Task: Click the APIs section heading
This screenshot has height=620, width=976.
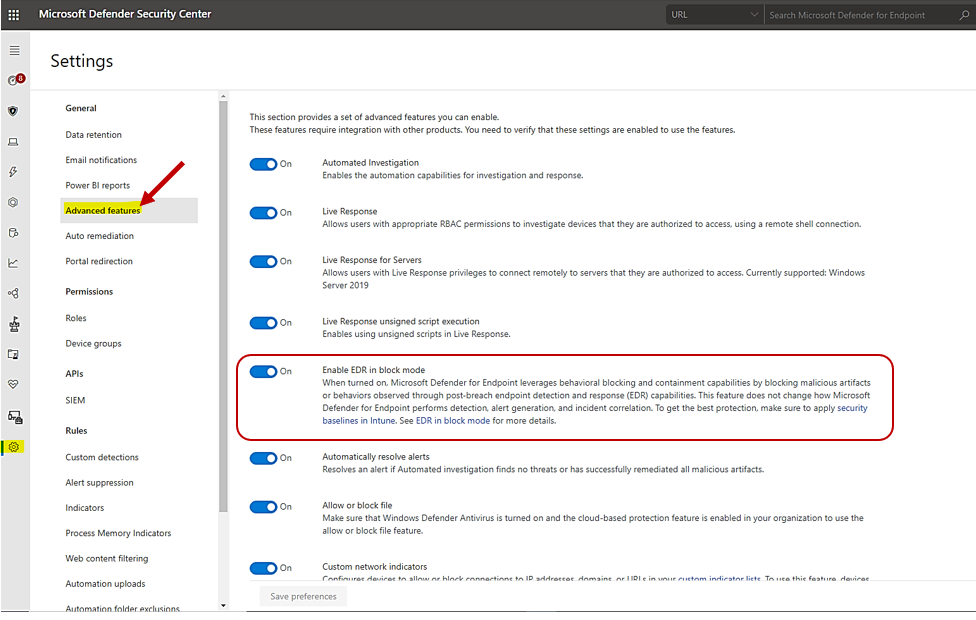Action: [x=74, y=373]
